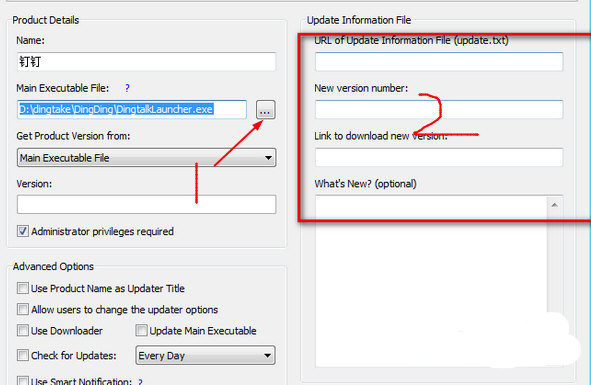Click the help question mark beside Main Executable File

coord(127,88)
